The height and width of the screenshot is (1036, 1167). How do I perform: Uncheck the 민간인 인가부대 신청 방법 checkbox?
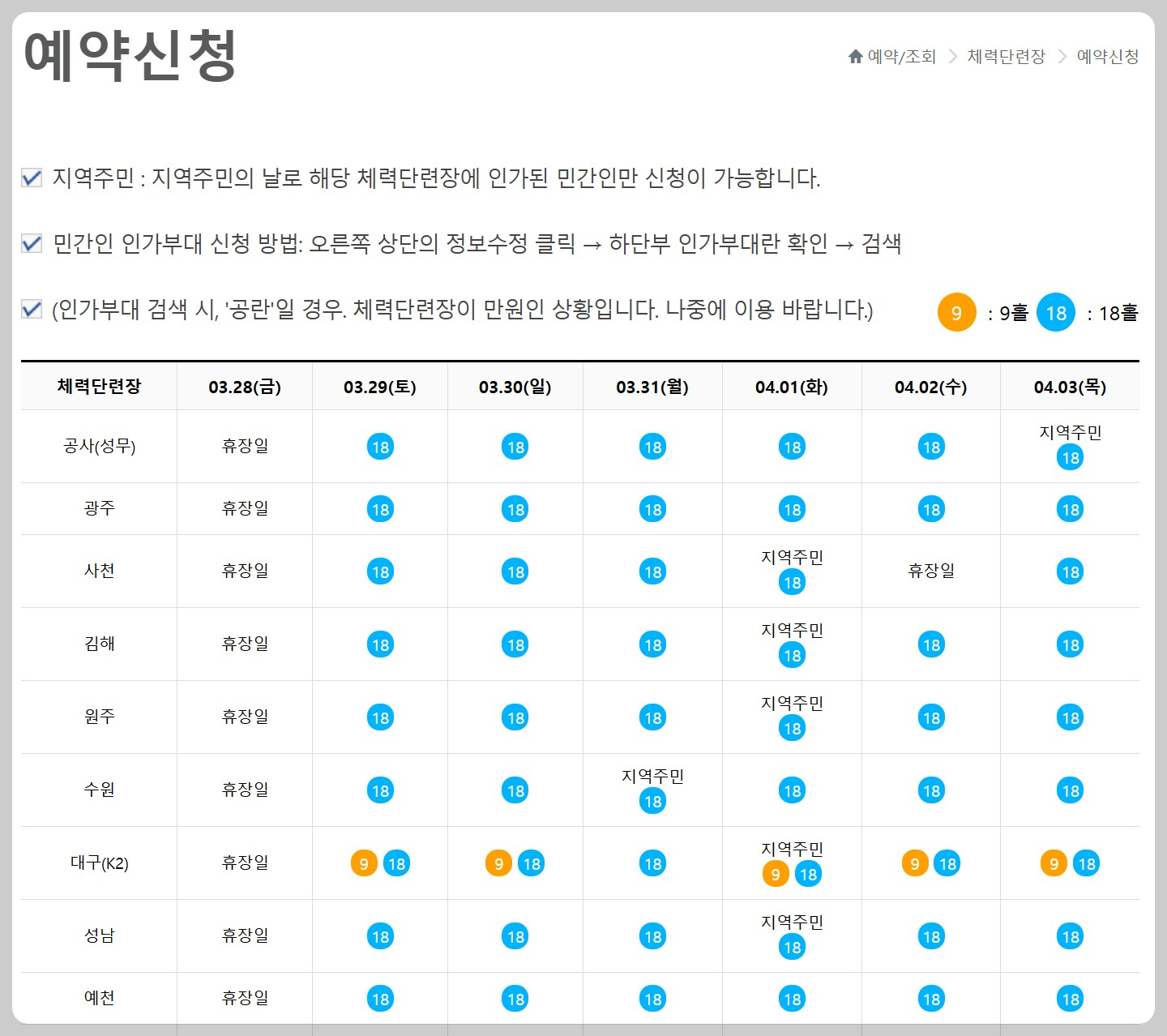click(x=32, y=244)
